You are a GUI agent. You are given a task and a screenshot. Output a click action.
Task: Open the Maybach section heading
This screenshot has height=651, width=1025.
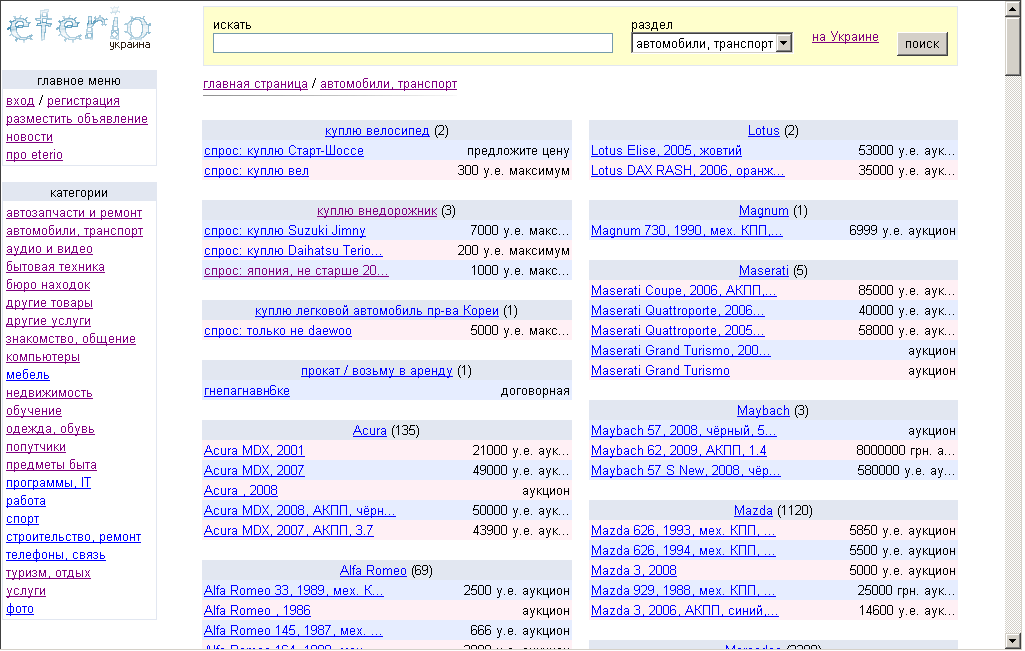pos(763,410)
